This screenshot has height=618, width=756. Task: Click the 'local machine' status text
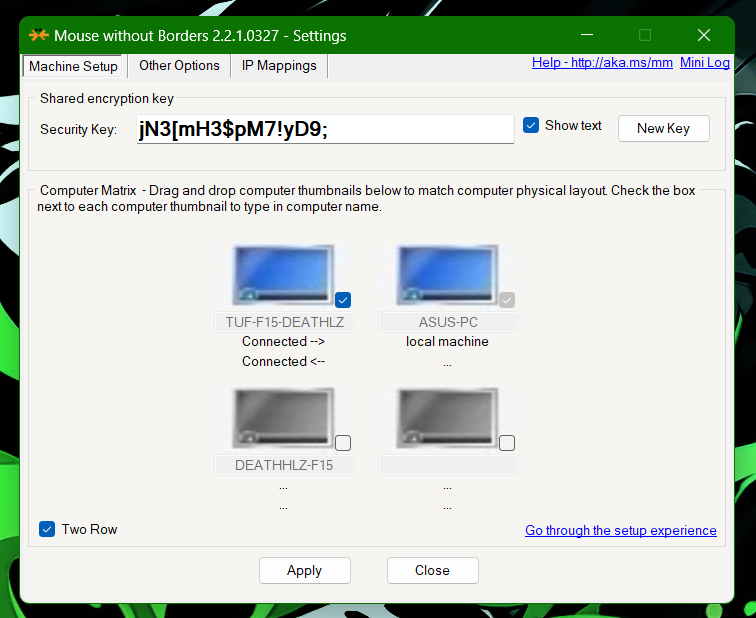[x=447, y=341]
